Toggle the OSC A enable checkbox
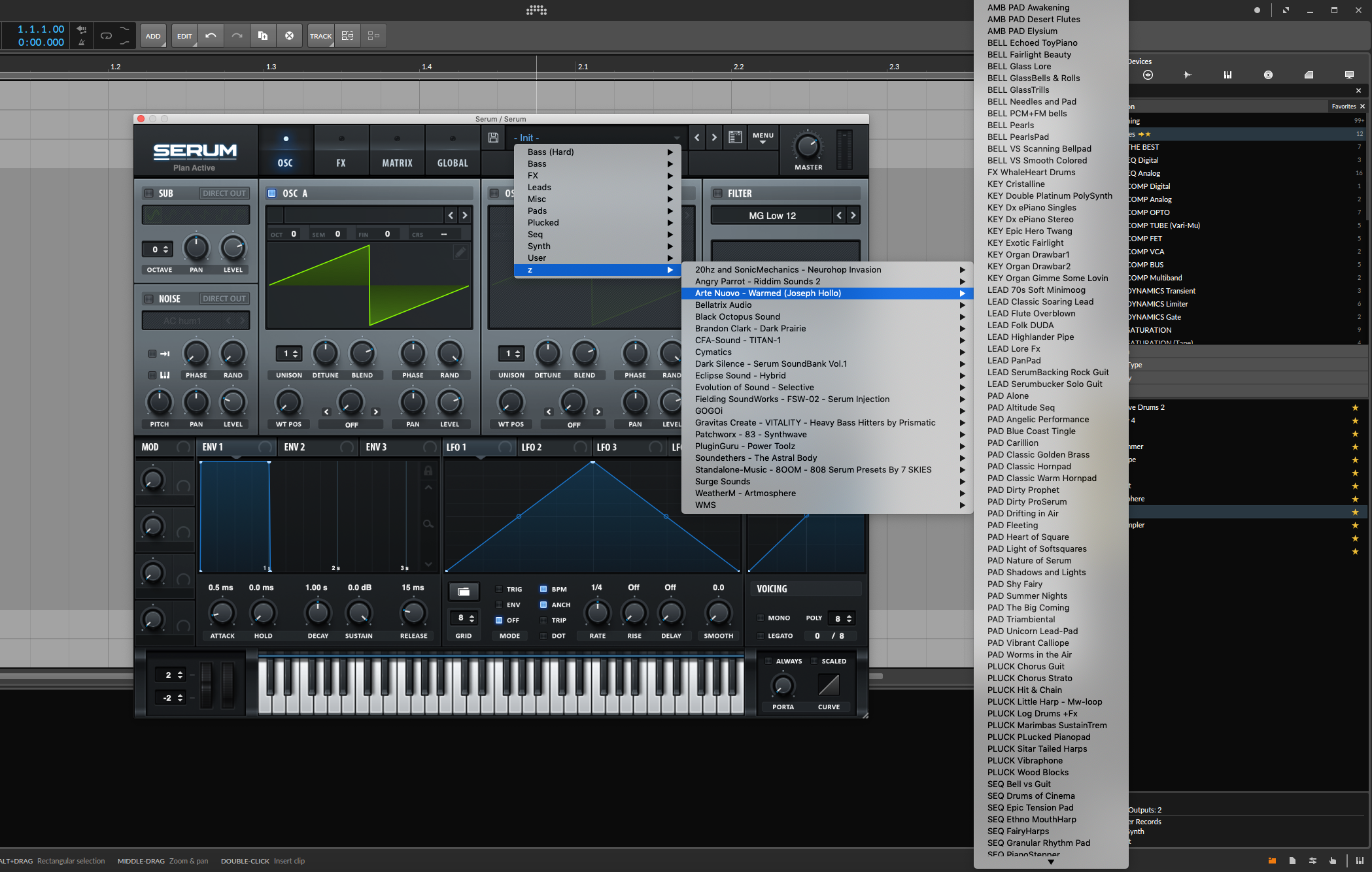 [272, 193]
